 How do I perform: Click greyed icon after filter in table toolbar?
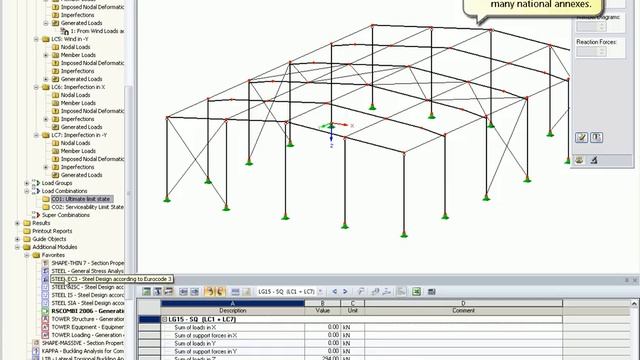[376, 291]
